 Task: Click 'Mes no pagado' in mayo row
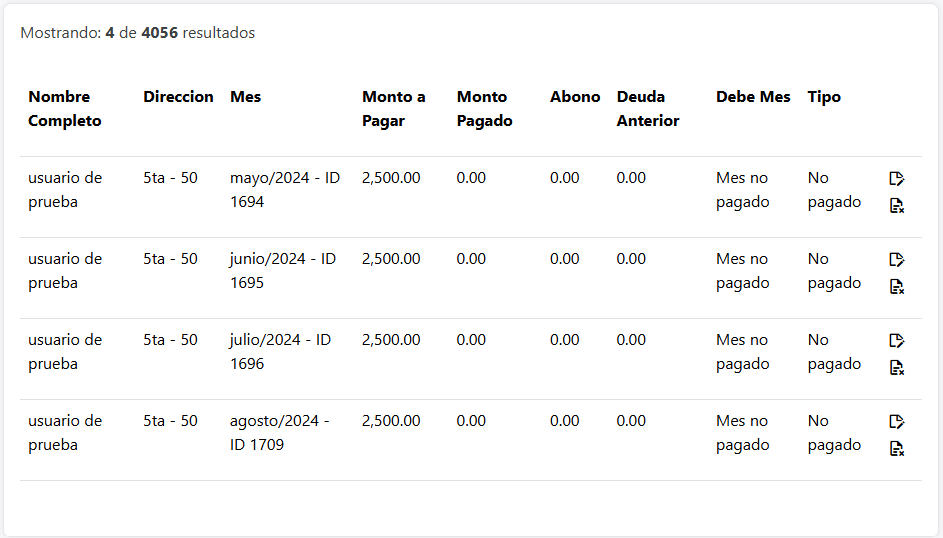pyautogui.click(x=743, y=190)
